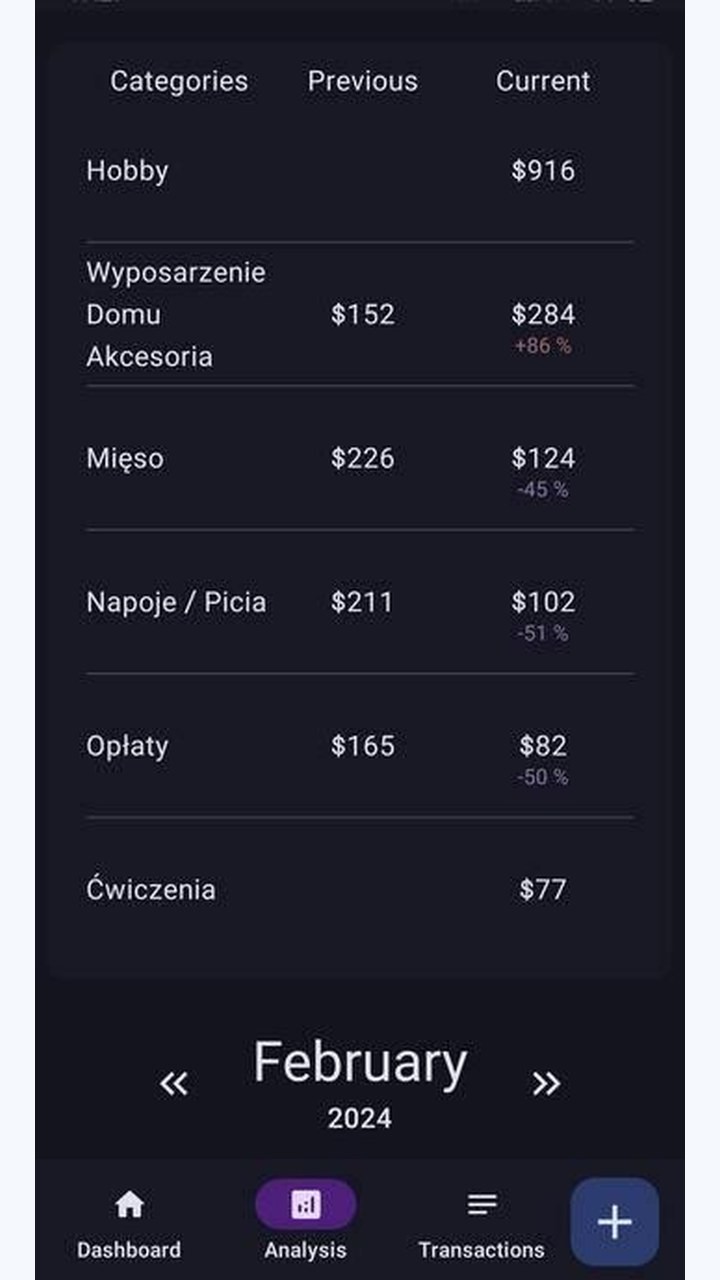The image size is (720, 1280).
Task: Open the Napoje / Picia category
Action: 360,602
